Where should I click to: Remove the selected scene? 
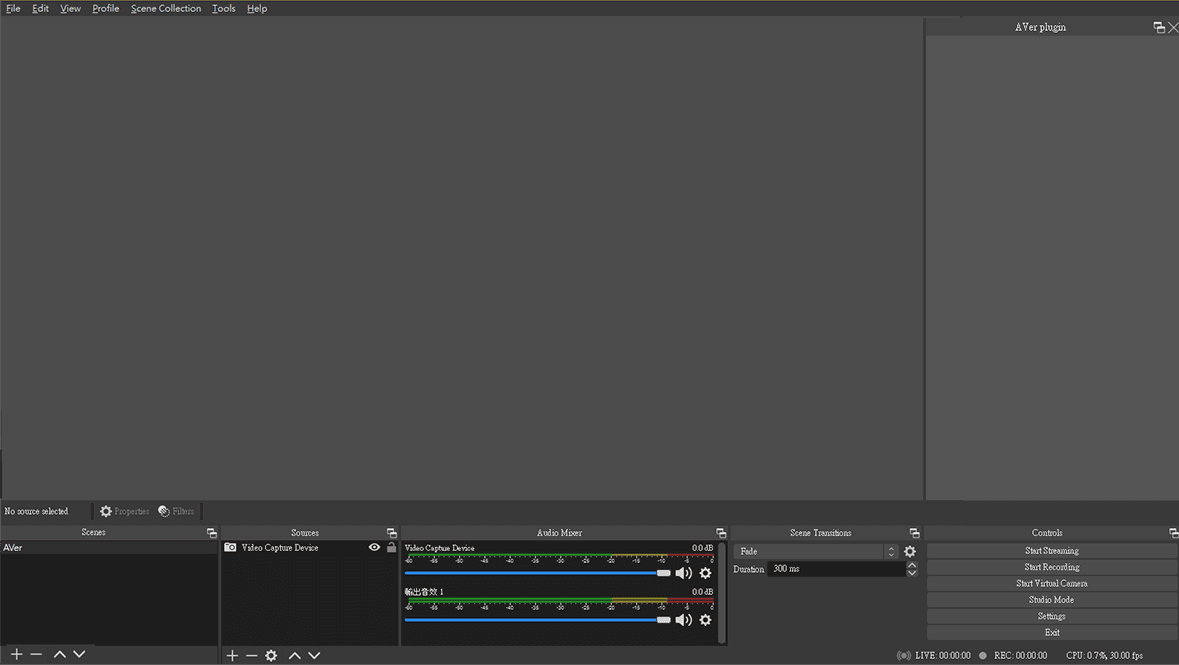click(x=35, y=654)
